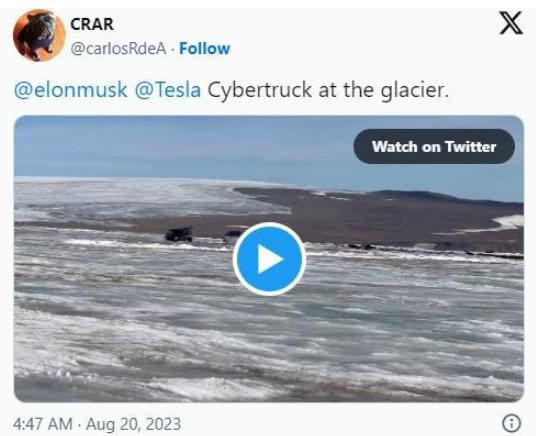
Task: Open the @carlosRdeA handle
Action: click(x=118, y=49)
